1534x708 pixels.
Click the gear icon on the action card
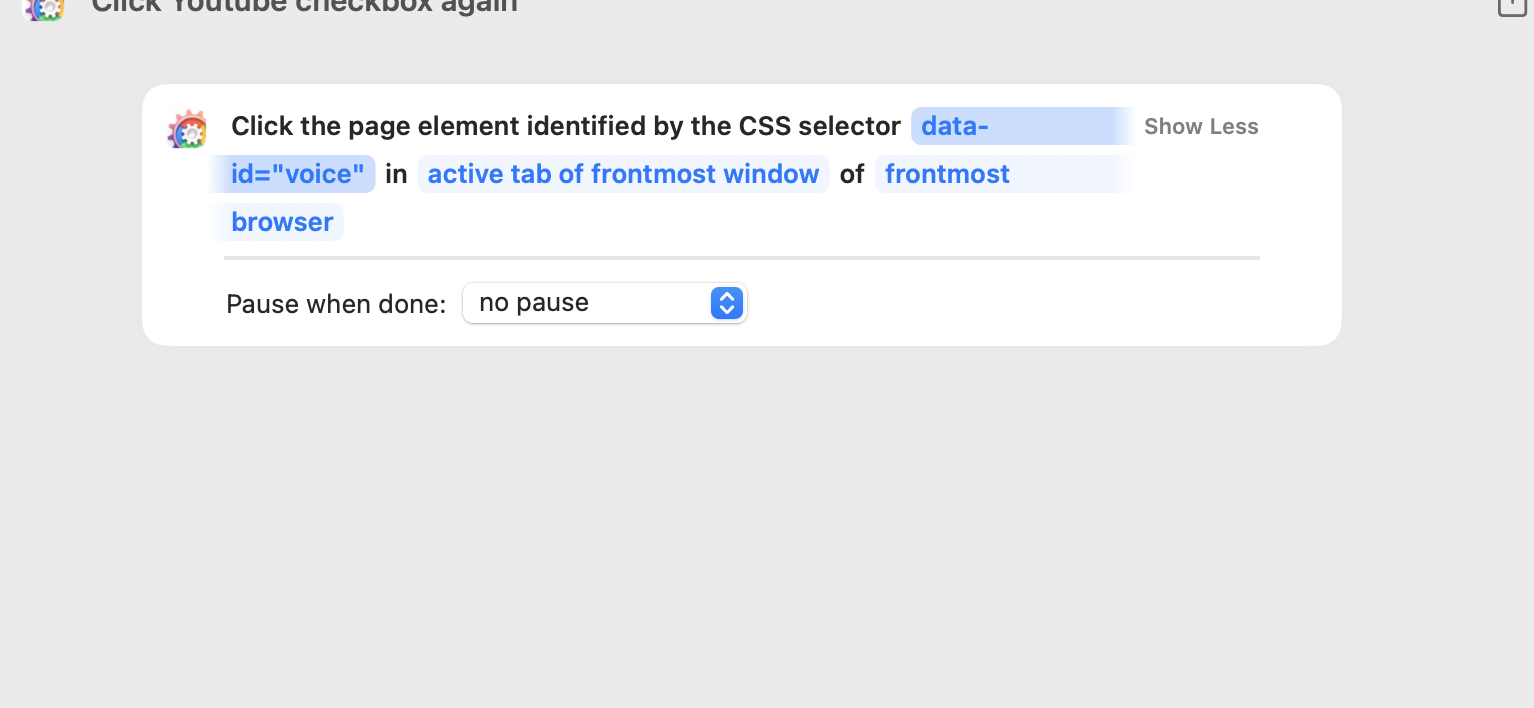[x=187, y=129]
